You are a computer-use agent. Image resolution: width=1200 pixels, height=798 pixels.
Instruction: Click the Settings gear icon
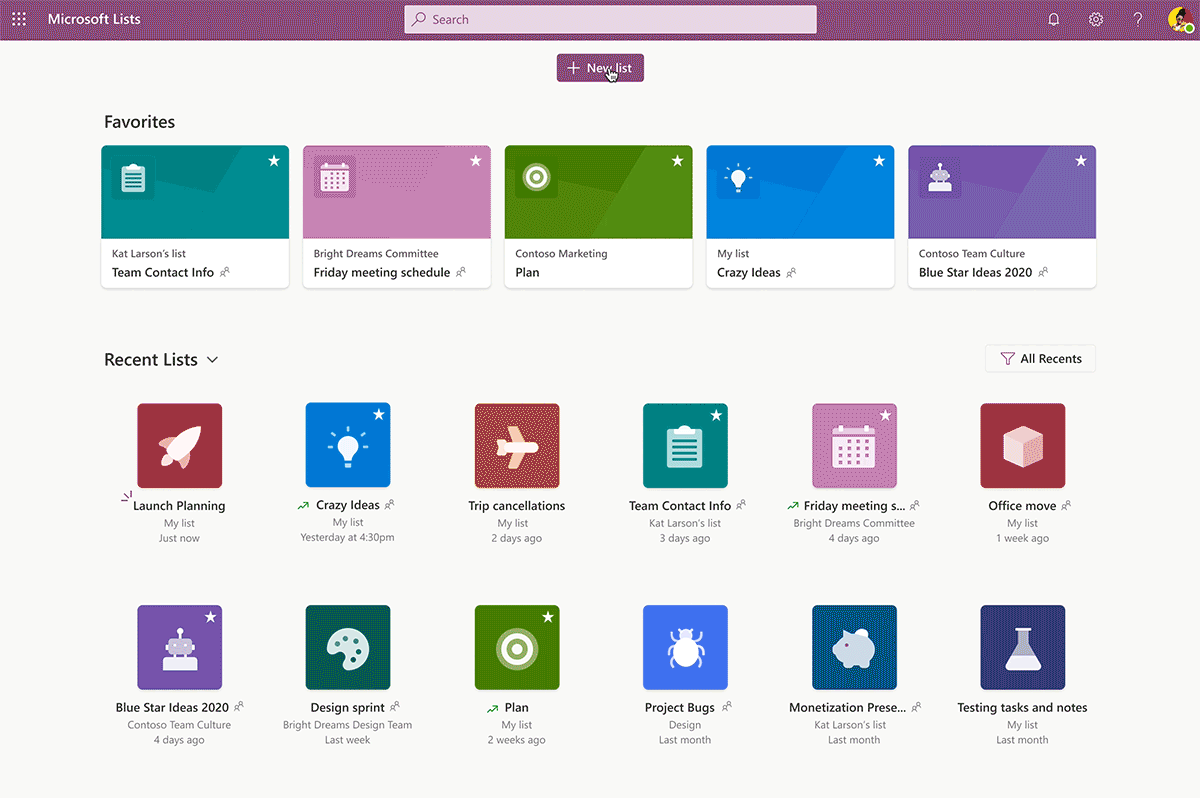coord(1095,18)
